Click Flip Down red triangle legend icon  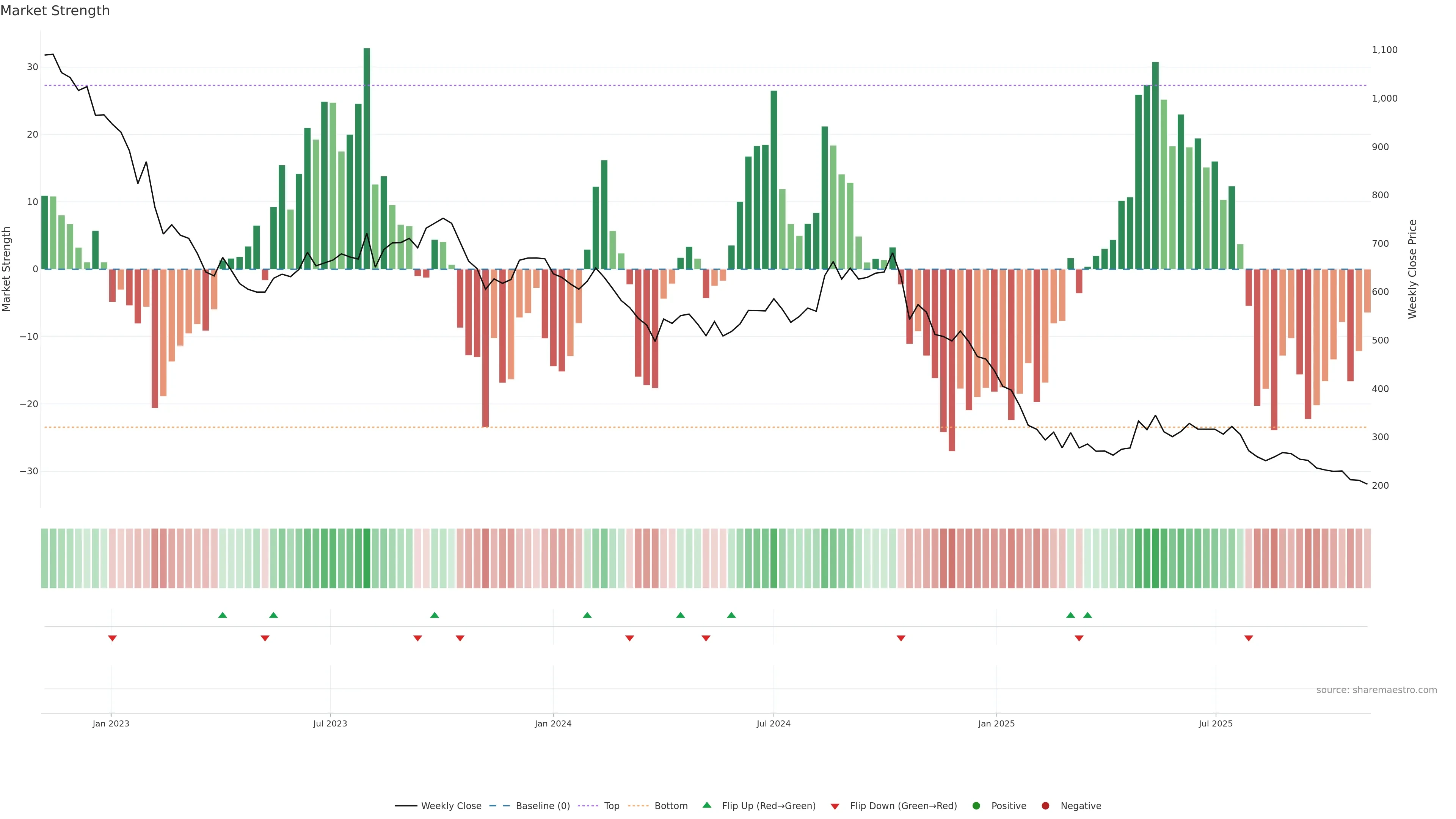click(835, 806)
